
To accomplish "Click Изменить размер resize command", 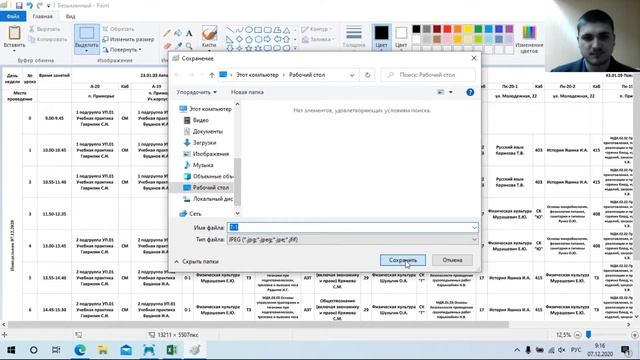I will 128,39.
